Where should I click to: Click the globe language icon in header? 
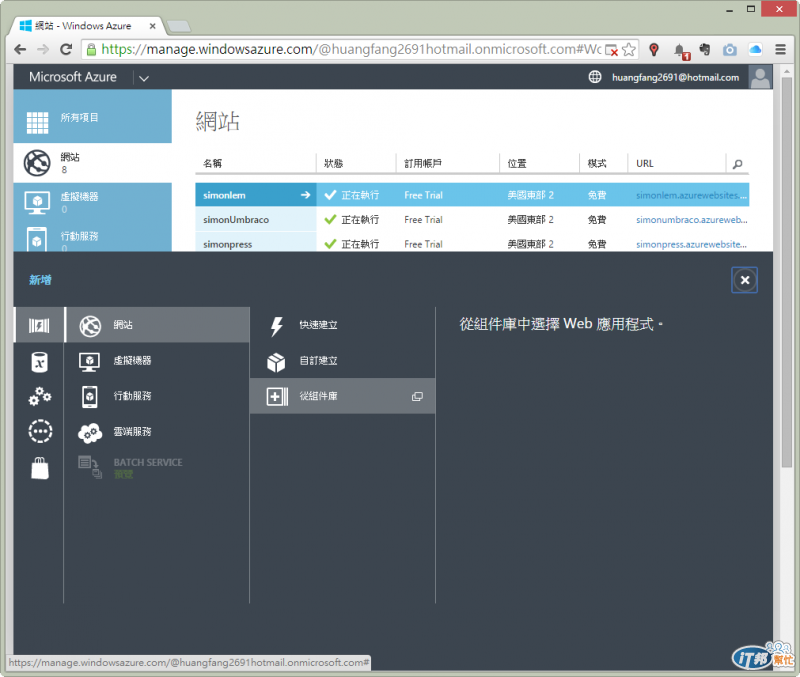point(595,77)
